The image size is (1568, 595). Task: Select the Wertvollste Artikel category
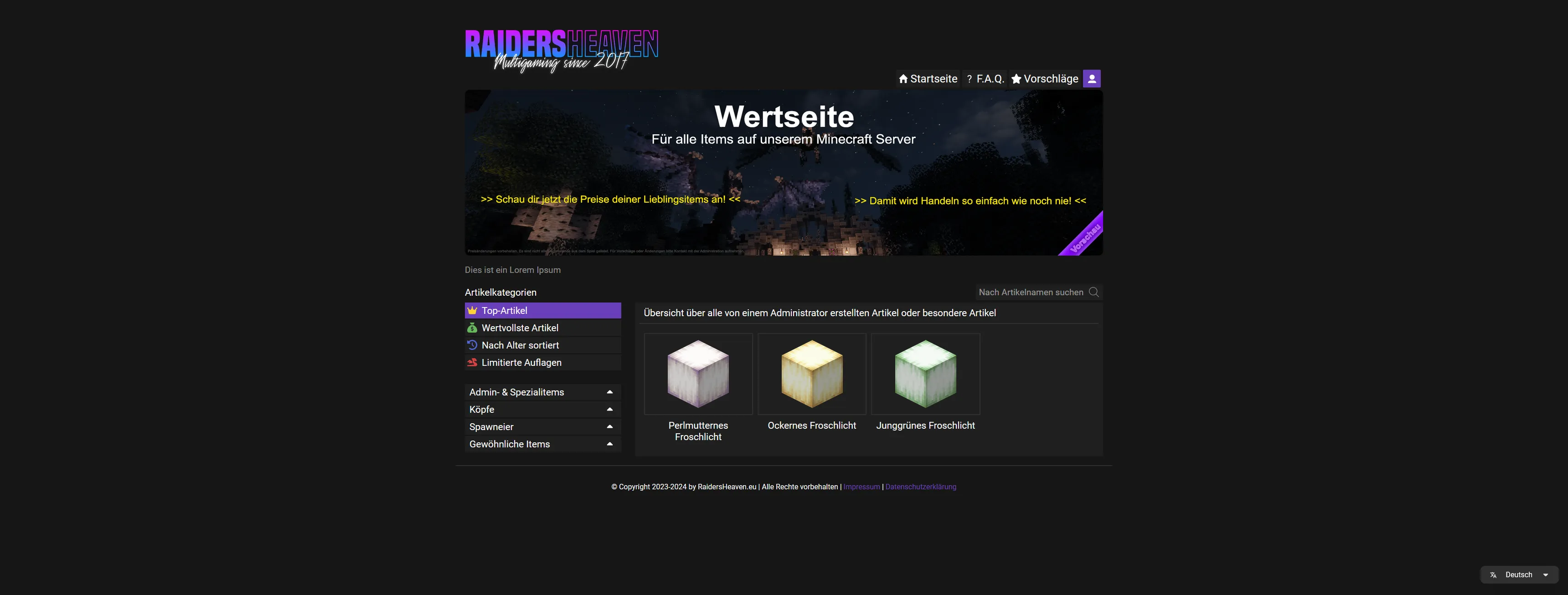click(x=543, y=328)
